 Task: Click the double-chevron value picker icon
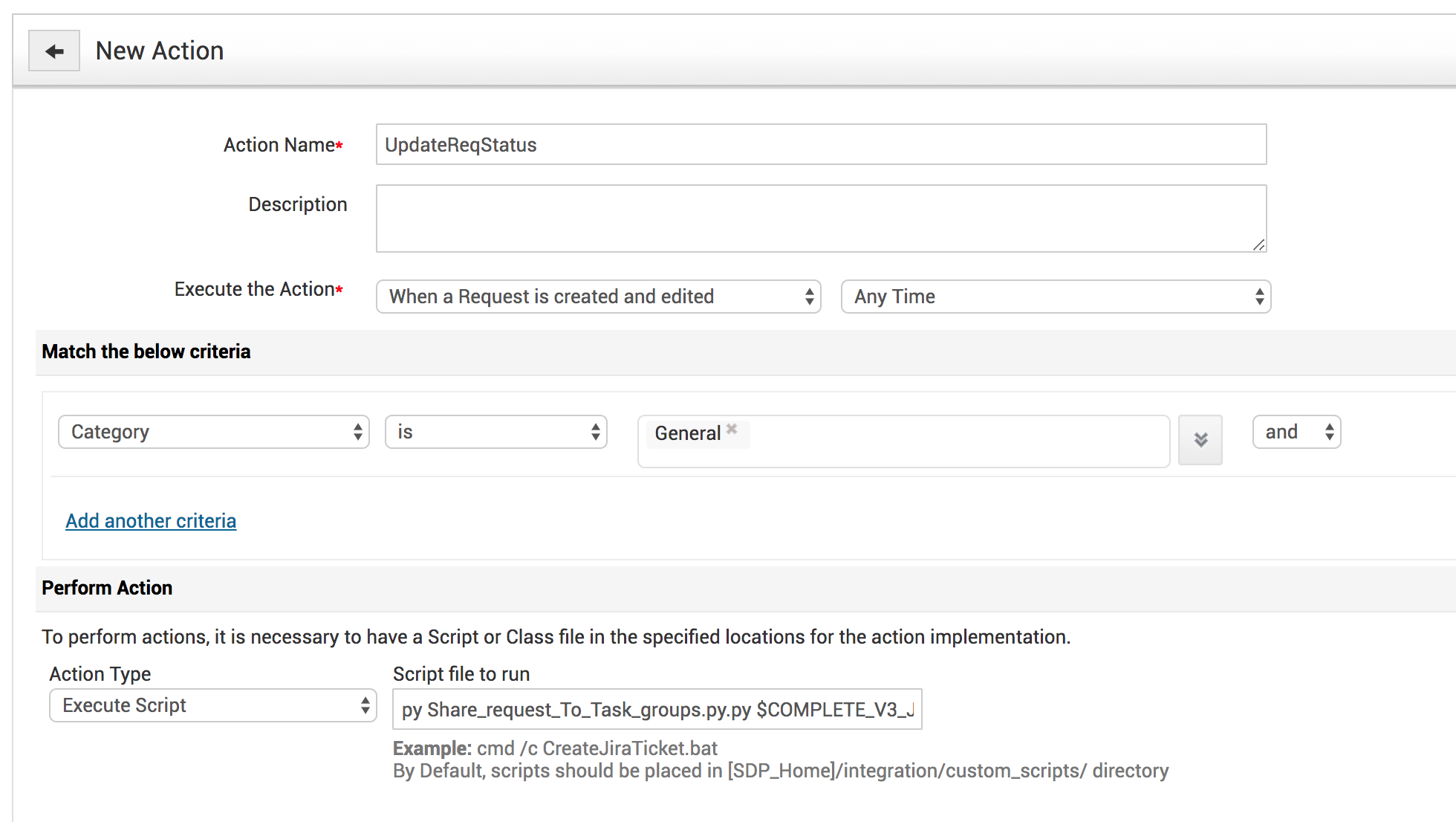point(1200,439)
